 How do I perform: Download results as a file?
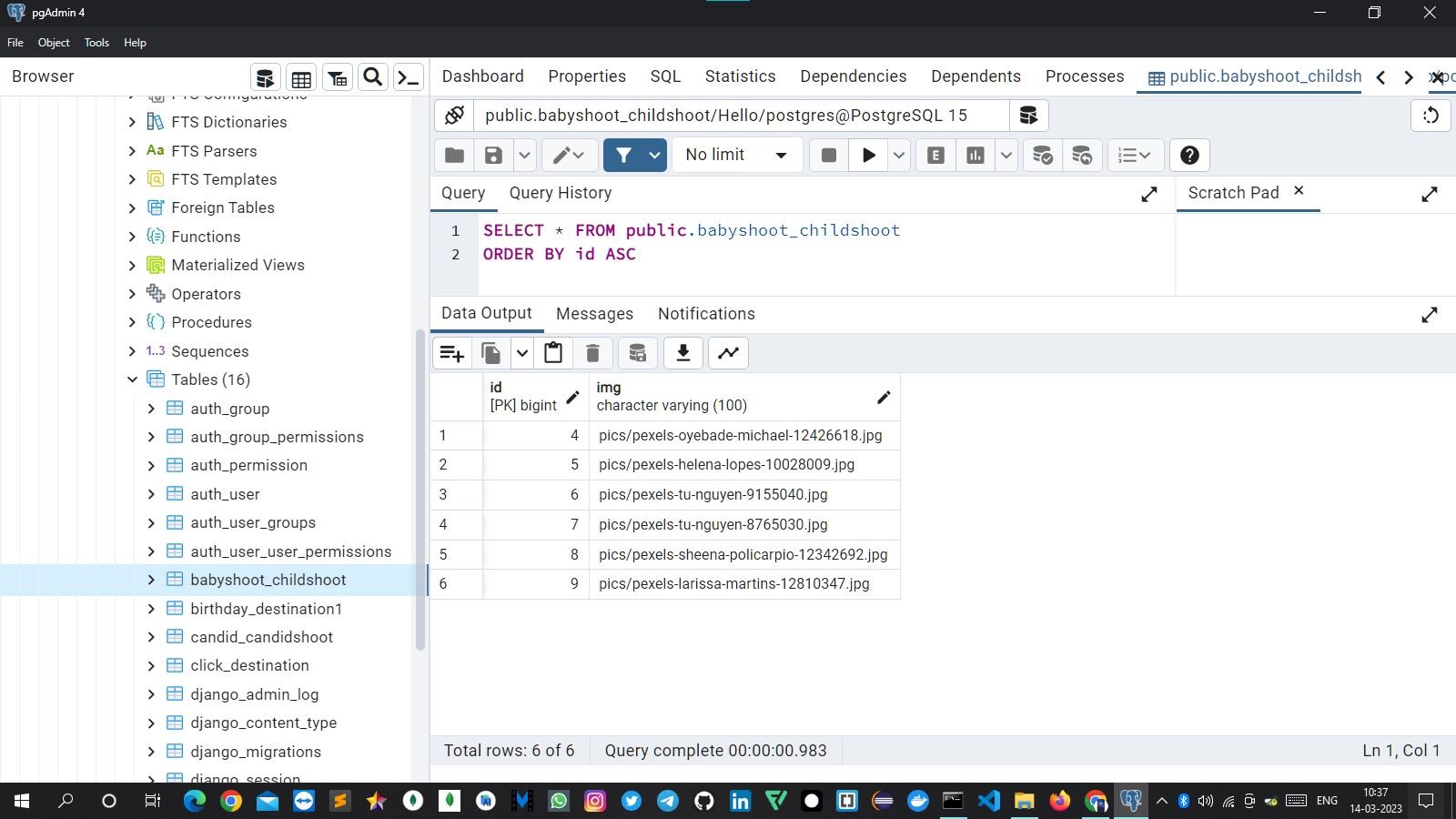(683, 353)
